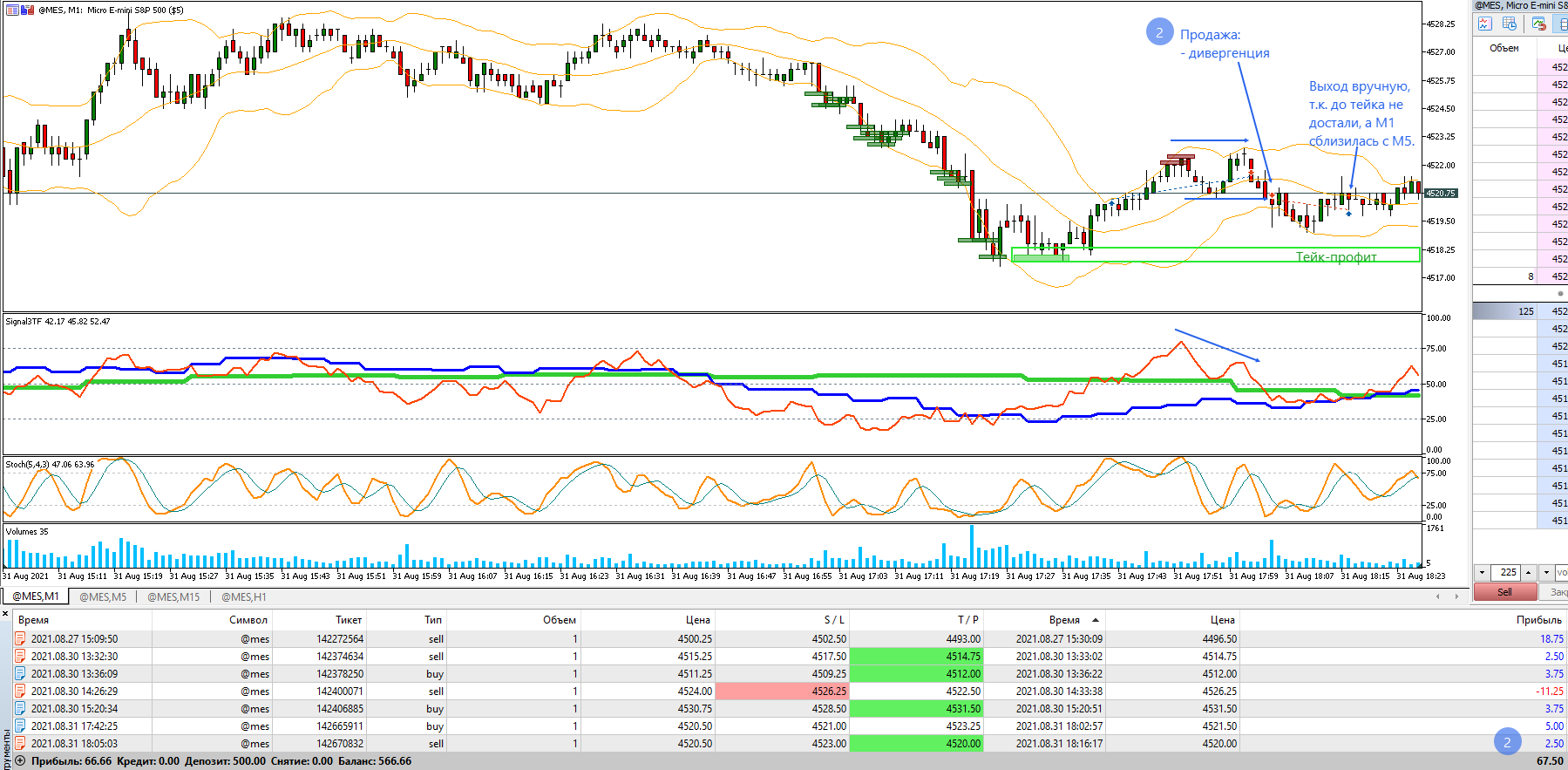Click the chart magnet icon in order book
The image size is (1568, 770).
[x=1539, y=24]
